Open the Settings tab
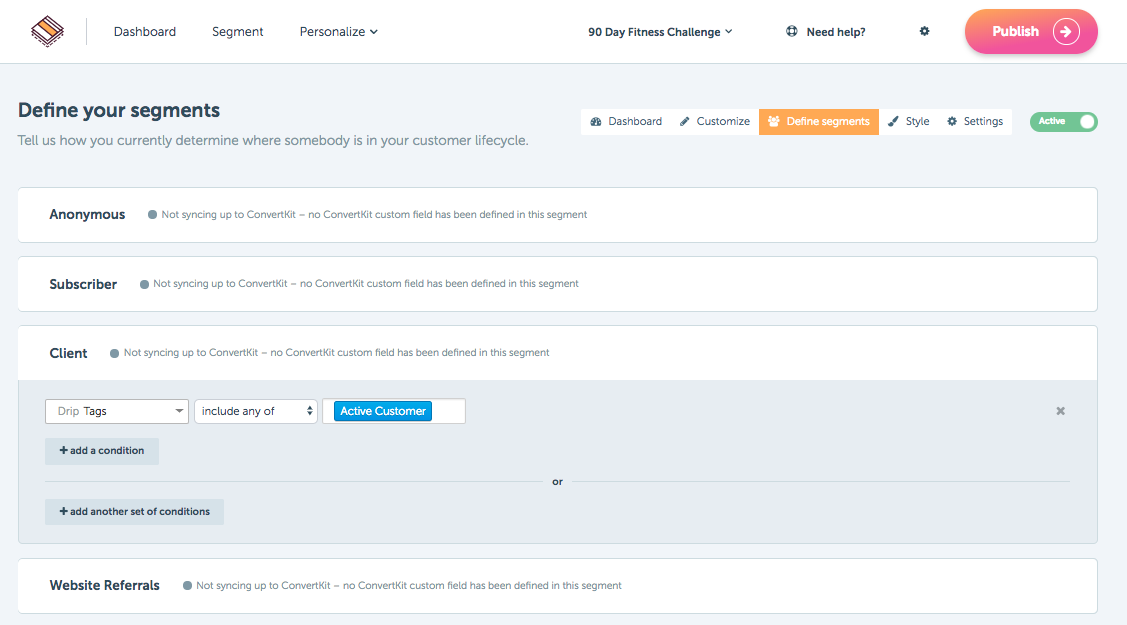 (x=975, y=121)
